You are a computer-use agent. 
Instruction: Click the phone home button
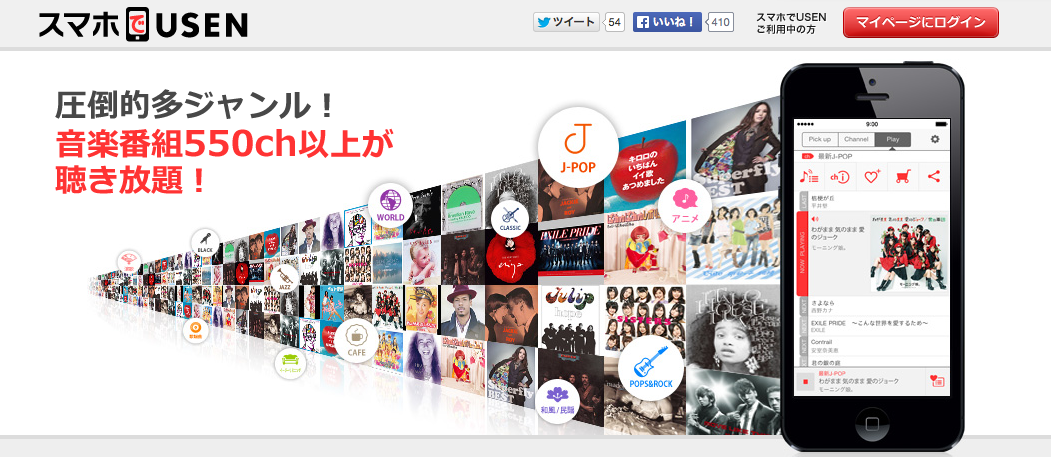tap(873, 424)
